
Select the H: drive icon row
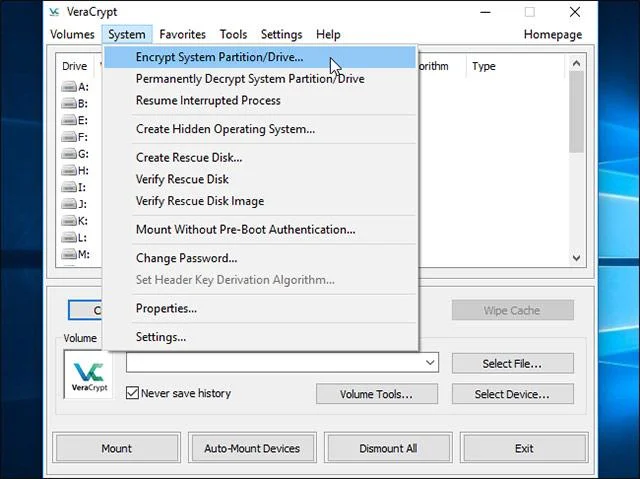(x=75, y=171)
